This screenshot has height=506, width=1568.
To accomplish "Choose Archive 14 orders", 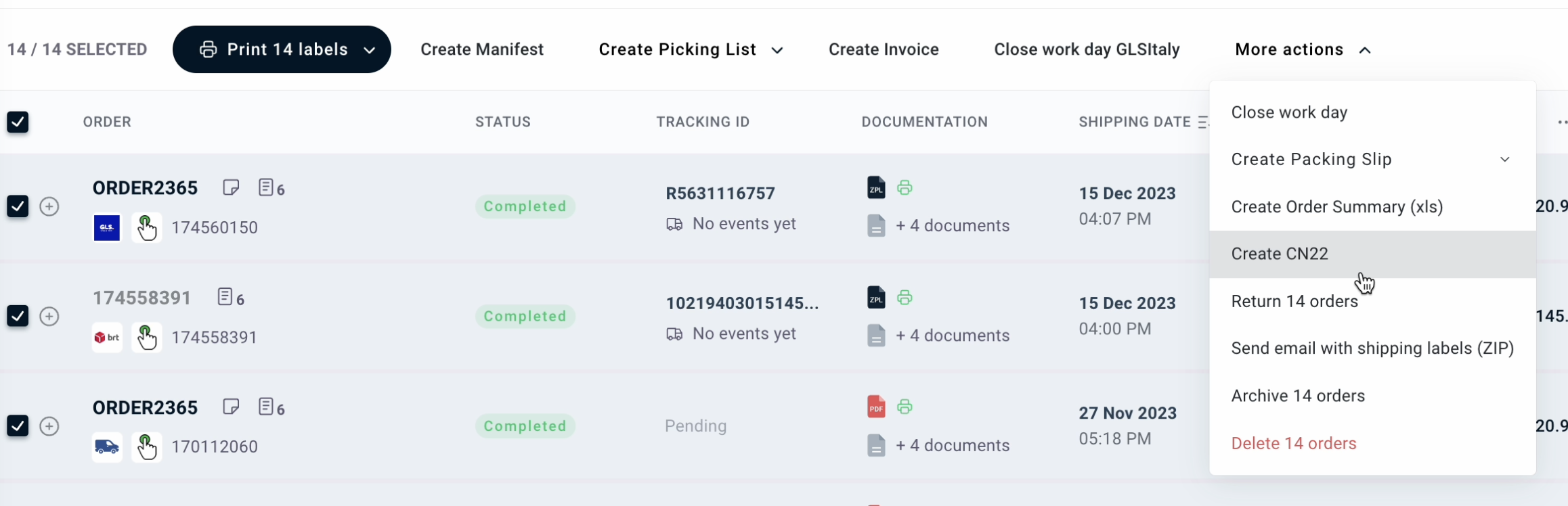I will tap(1372, 396).
